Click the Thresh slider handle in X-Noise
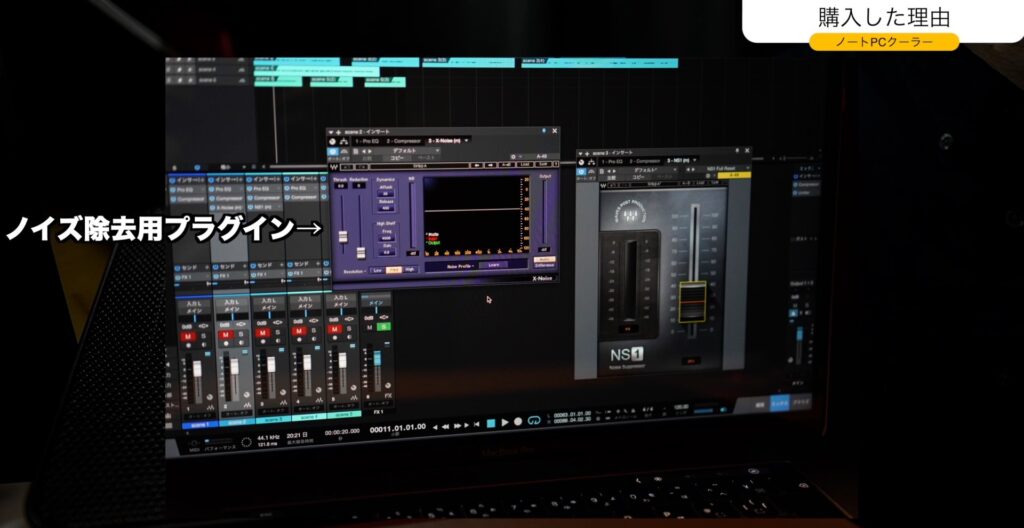 pyautogui.click(x=343, y=237)
